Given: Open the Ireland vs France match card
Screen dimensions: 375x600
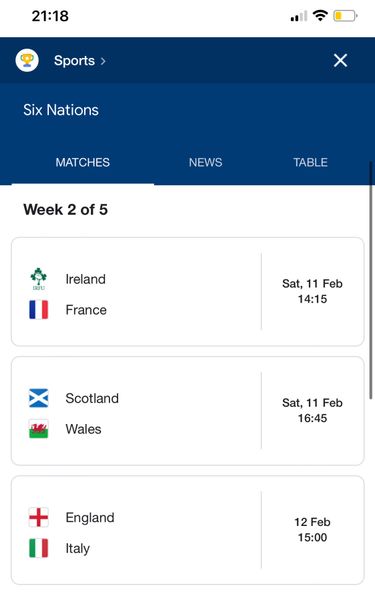Looking at the screenshot, I should (188, 292).
